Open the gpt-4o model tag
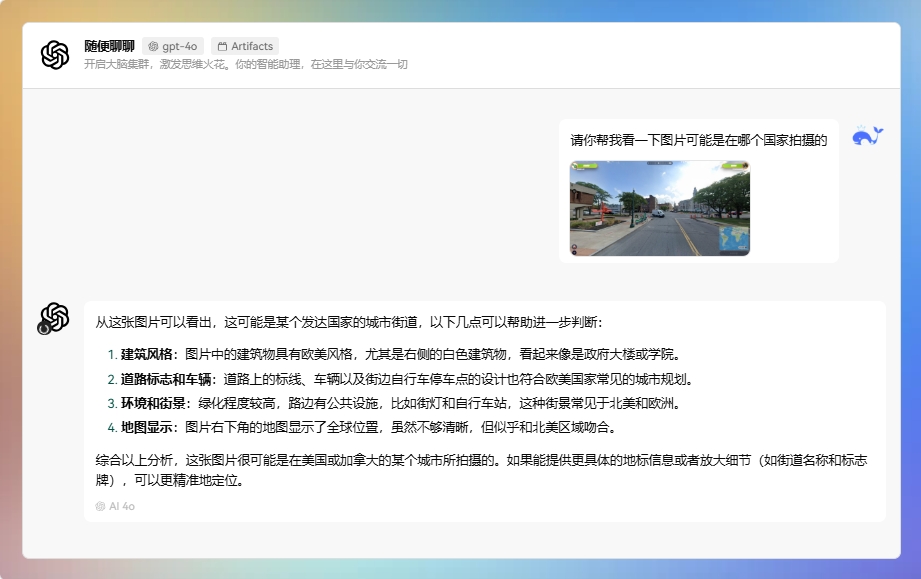 tap(173, 46)
